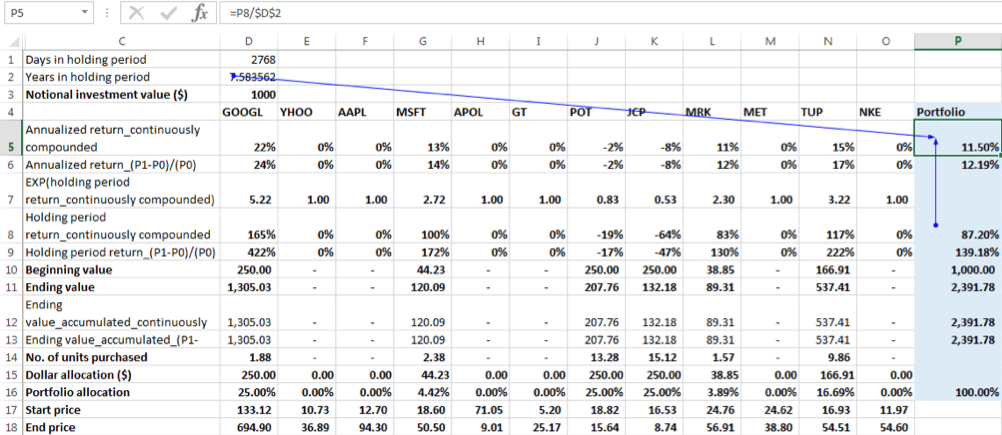Click the 100.00% portfolio allocation cell
Image resolution: width=1002 pixels, height=435 pixels.
click(958, 392)
